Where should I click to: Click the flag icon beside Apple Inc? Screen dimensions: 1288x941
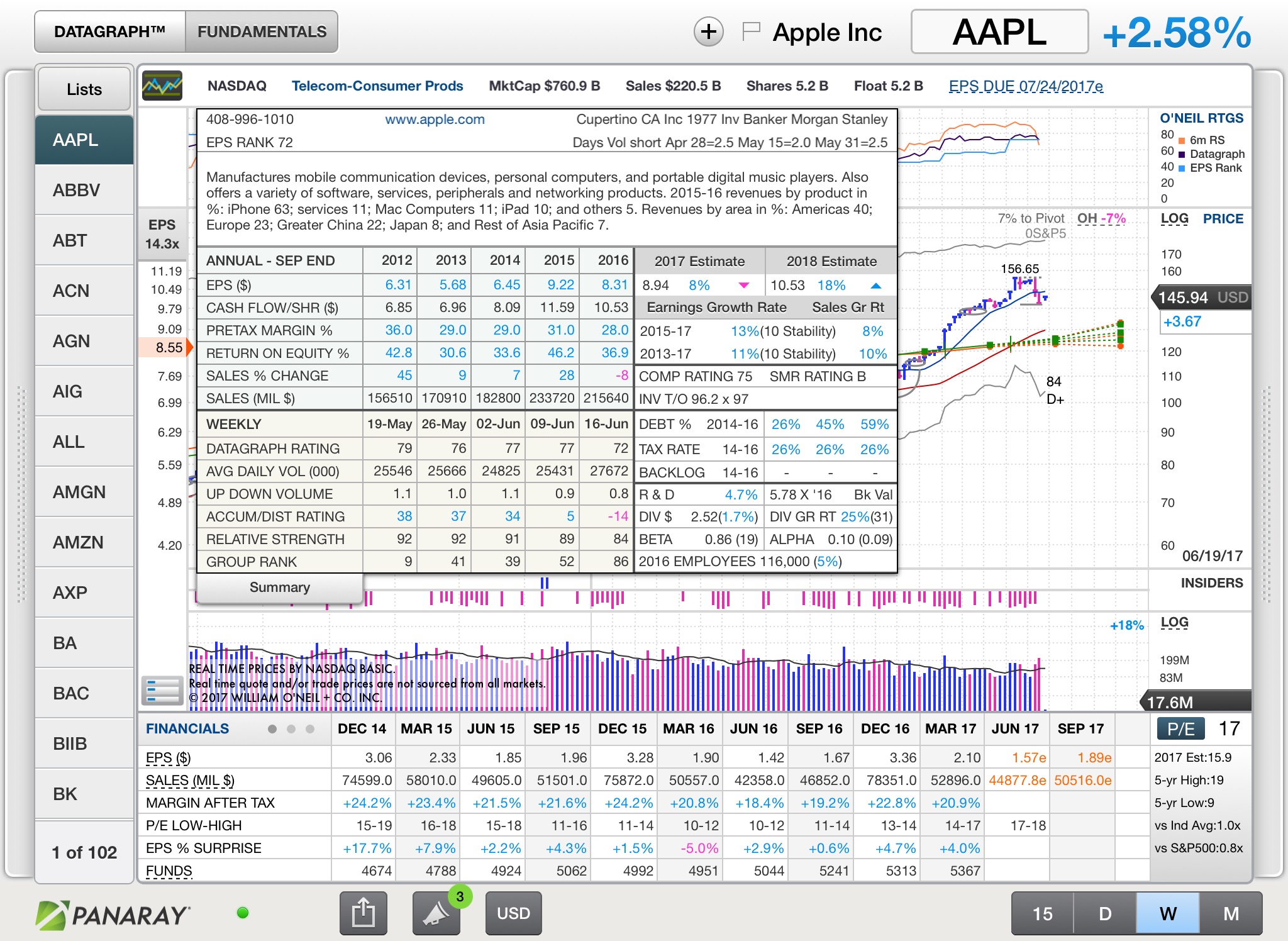(x=751, y=30)
